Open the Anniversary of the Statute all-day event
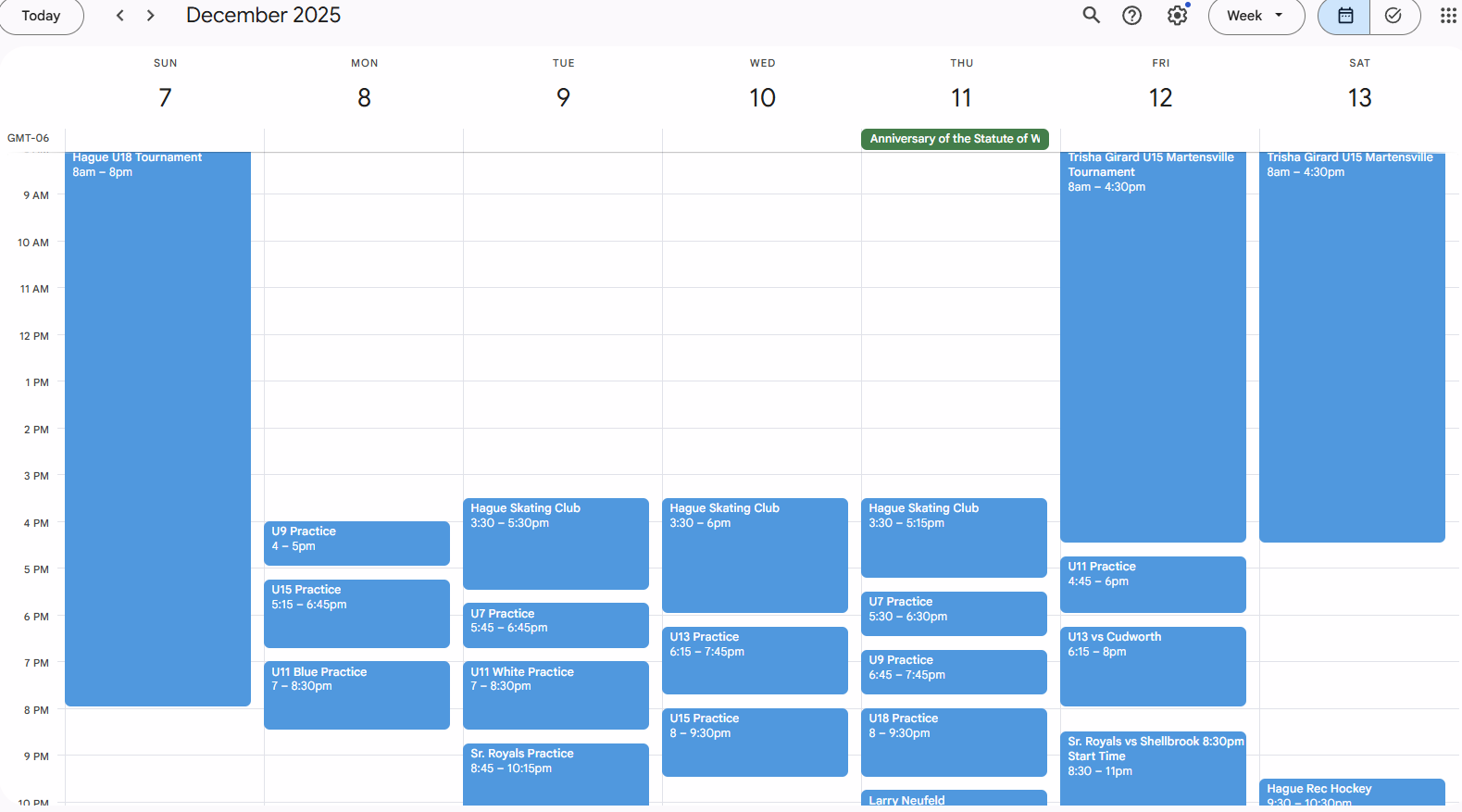This screenshot has width=1462, height=812. point(954,139)
